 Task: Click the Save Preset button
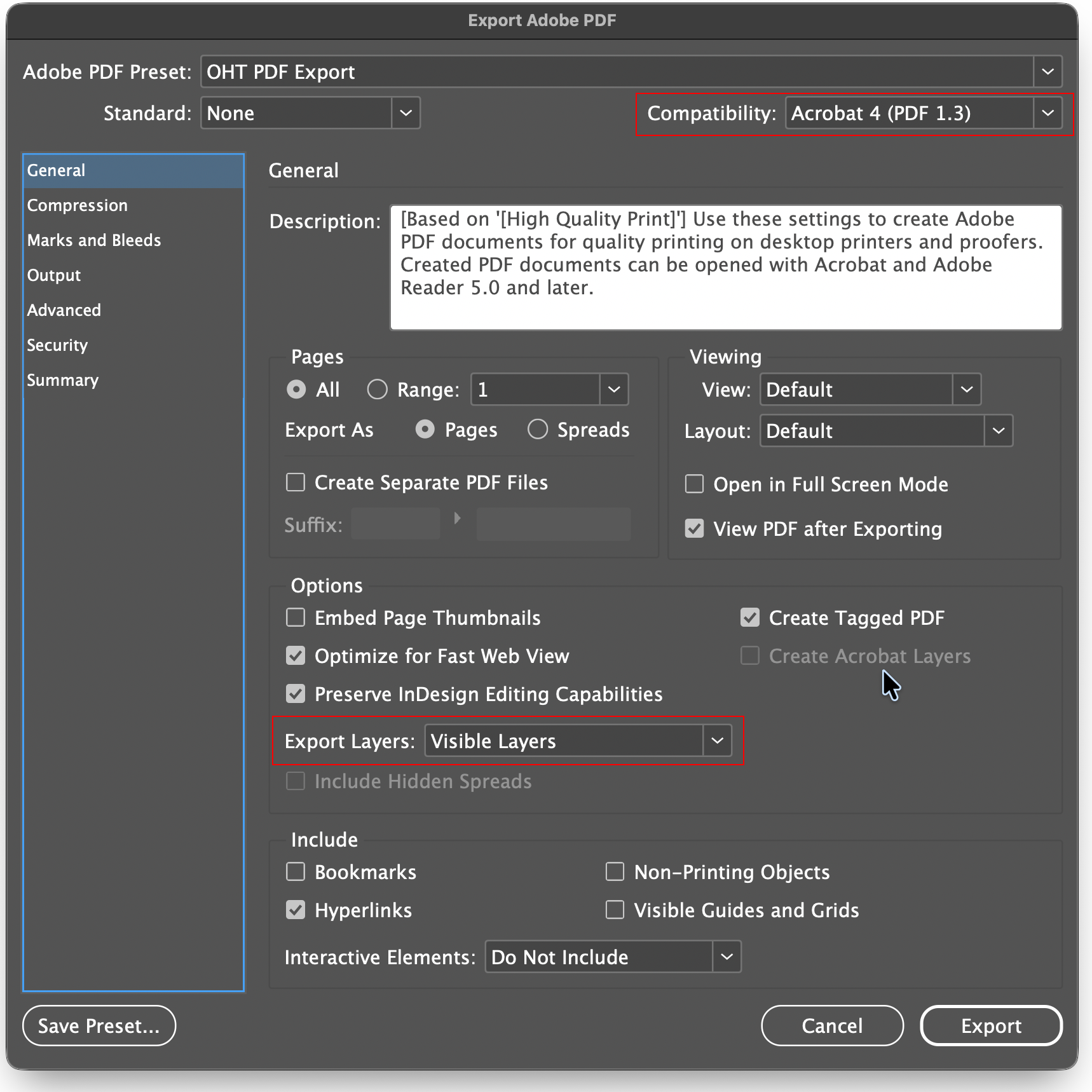99,1025
